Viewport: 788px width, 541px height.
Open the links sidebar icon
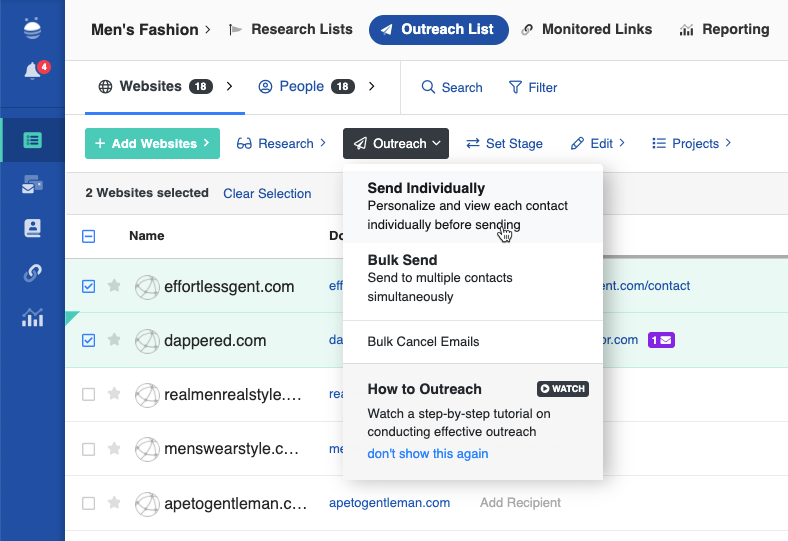(32, 273)
